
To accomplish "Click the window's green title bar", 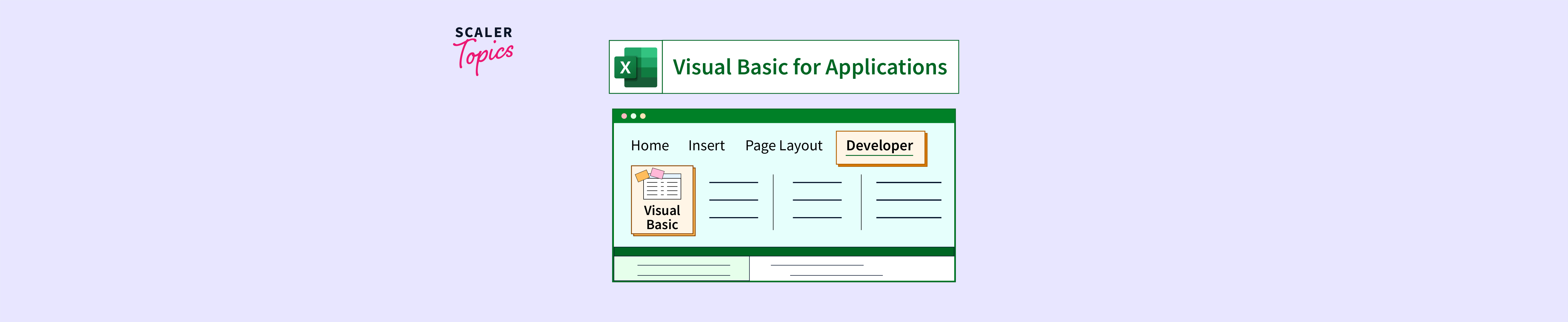I will click(x=791, y=116).
